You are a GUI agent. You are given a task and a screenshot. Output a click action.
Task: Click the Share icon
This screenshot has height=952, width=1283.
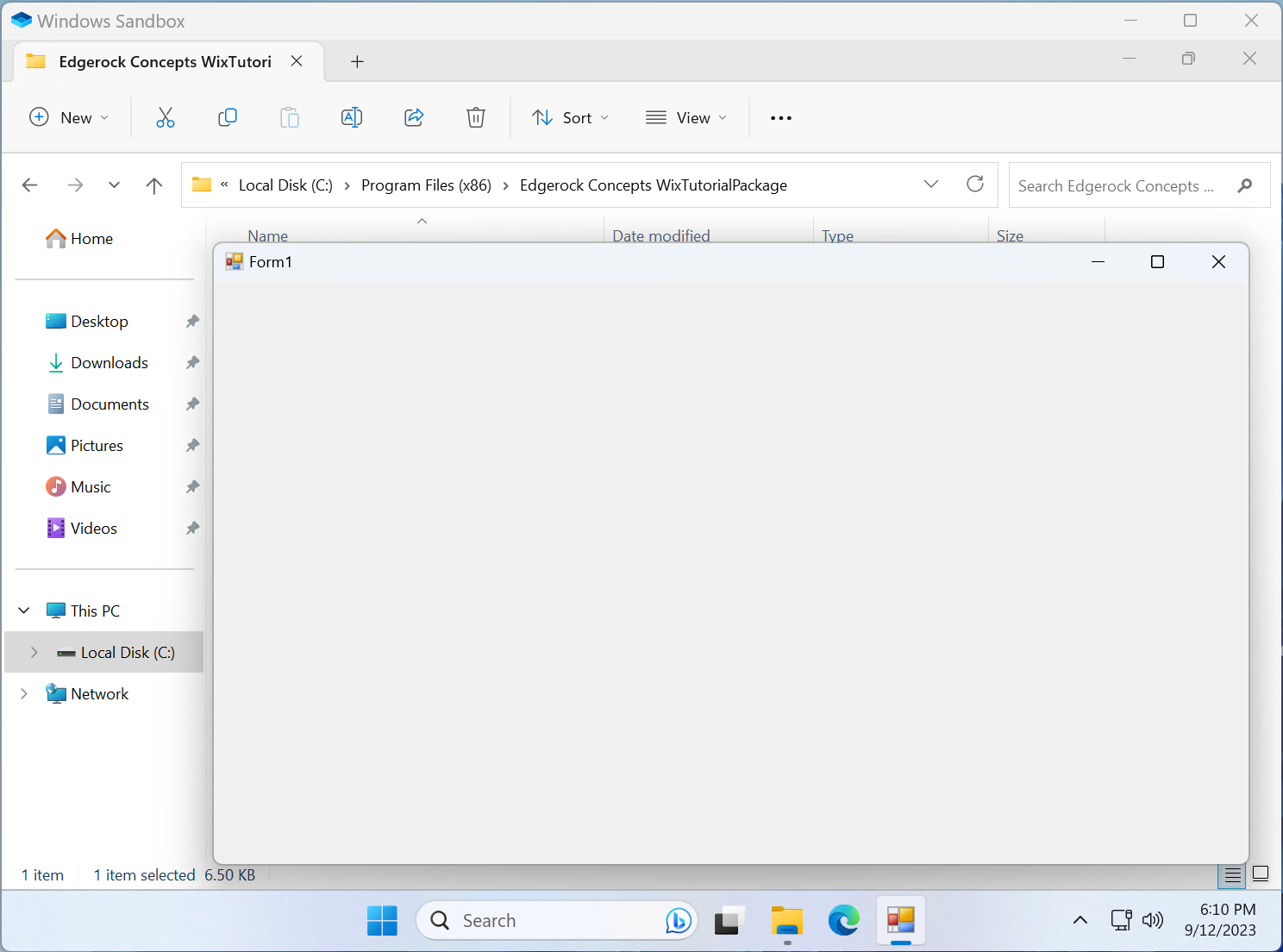point(413,117)
